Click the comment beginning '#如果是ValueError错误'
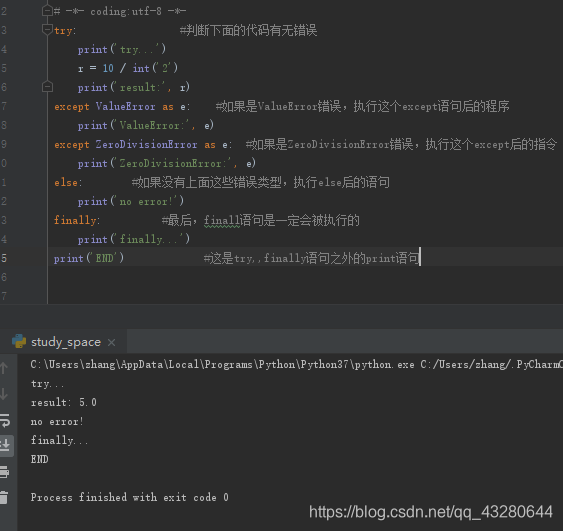Image resolution: width=563 pixels, height=531 pixels. tap(362, 106)
